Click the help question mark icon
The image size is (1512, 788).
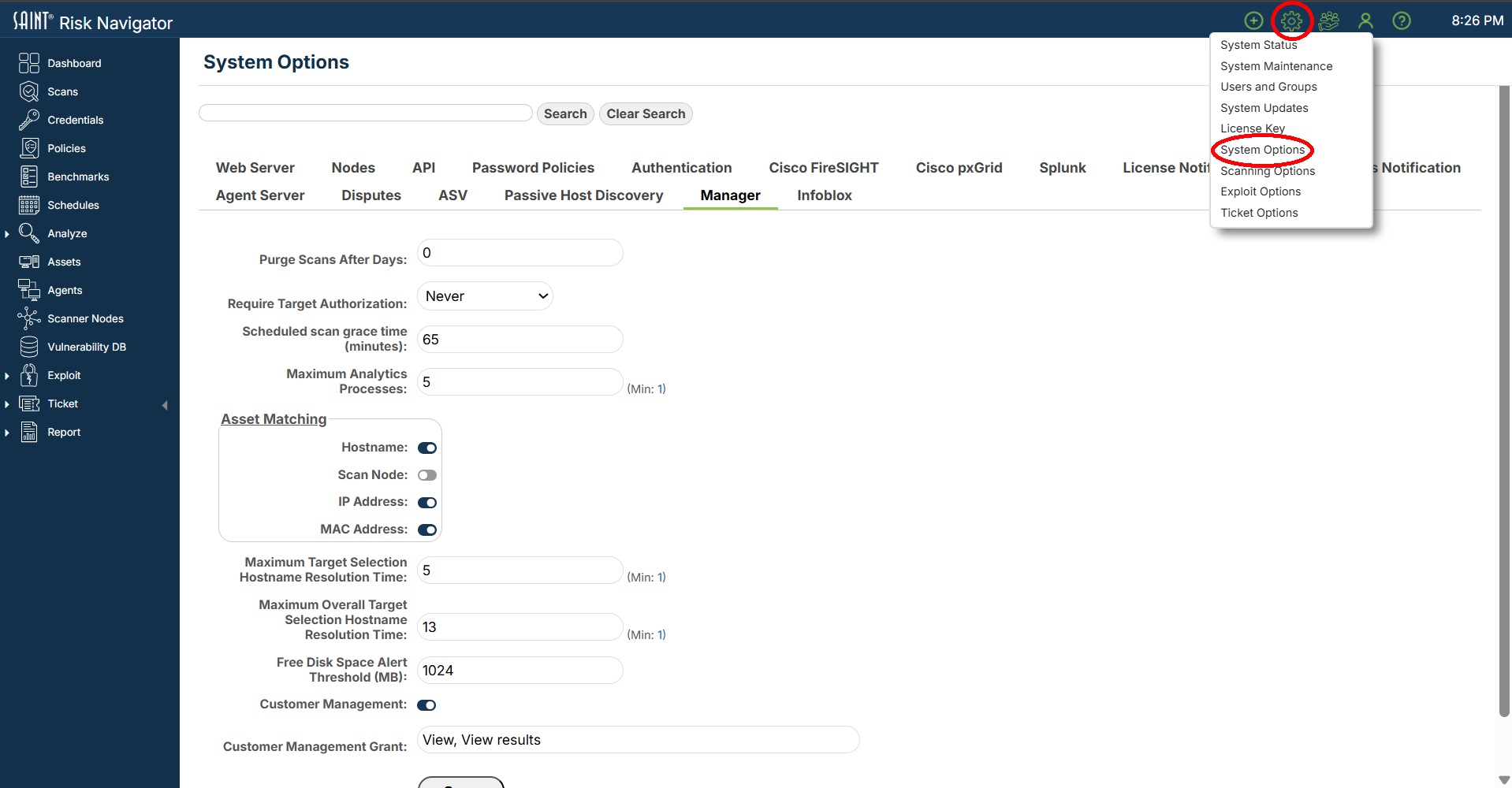1402,20
